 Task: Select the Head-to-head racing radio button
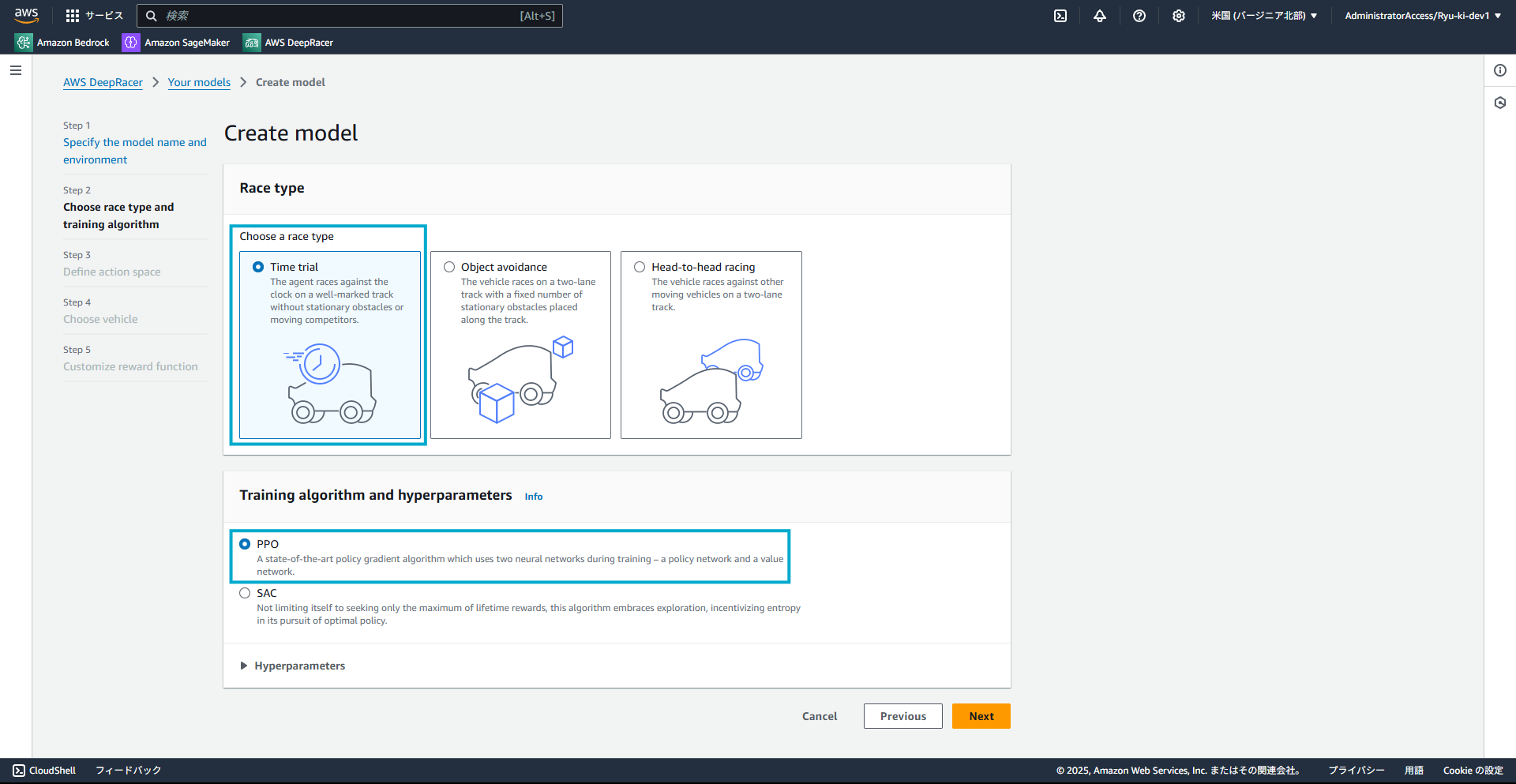click(640, 267)
